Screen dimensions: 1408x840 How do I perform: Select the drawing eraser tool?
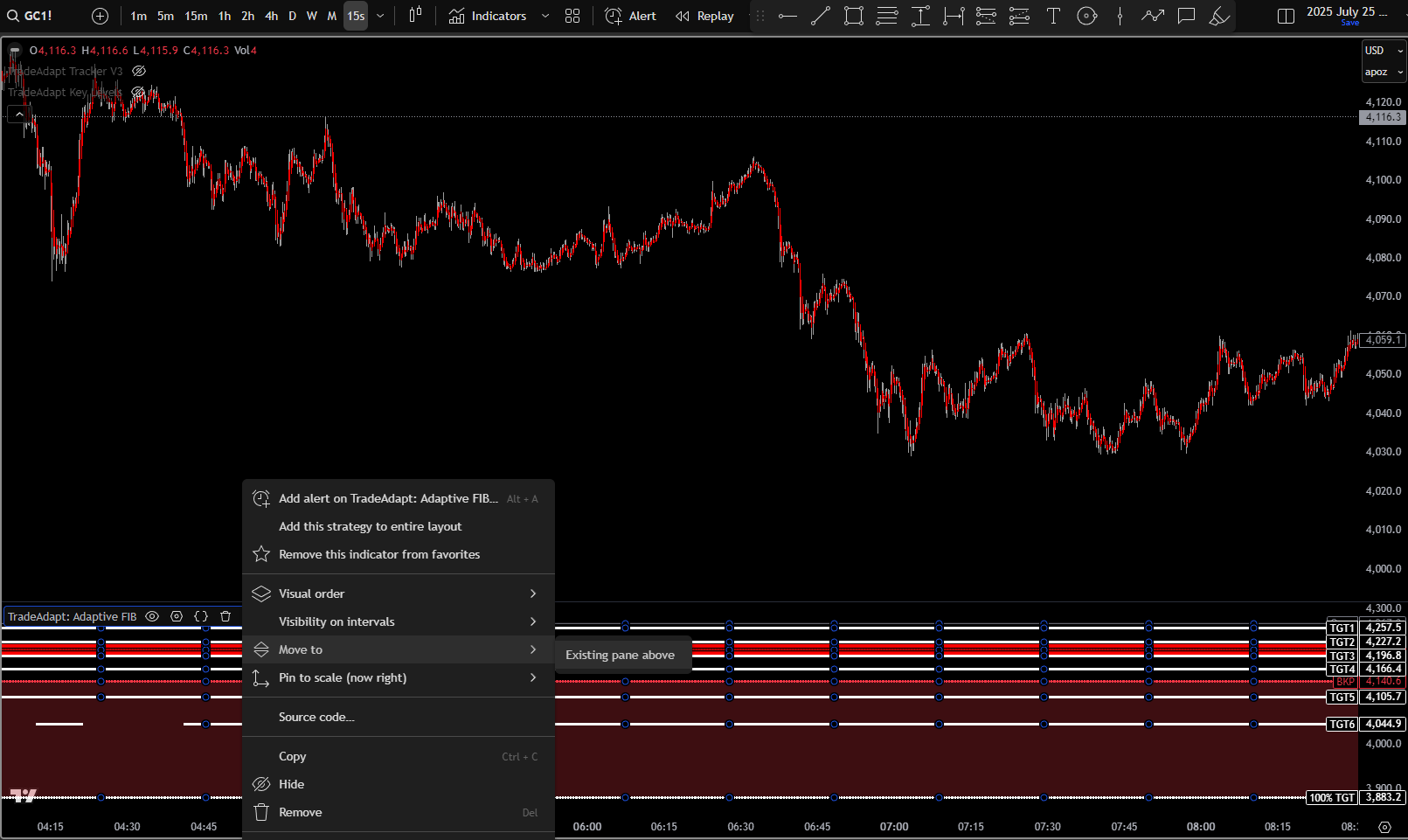[1219, 15]
